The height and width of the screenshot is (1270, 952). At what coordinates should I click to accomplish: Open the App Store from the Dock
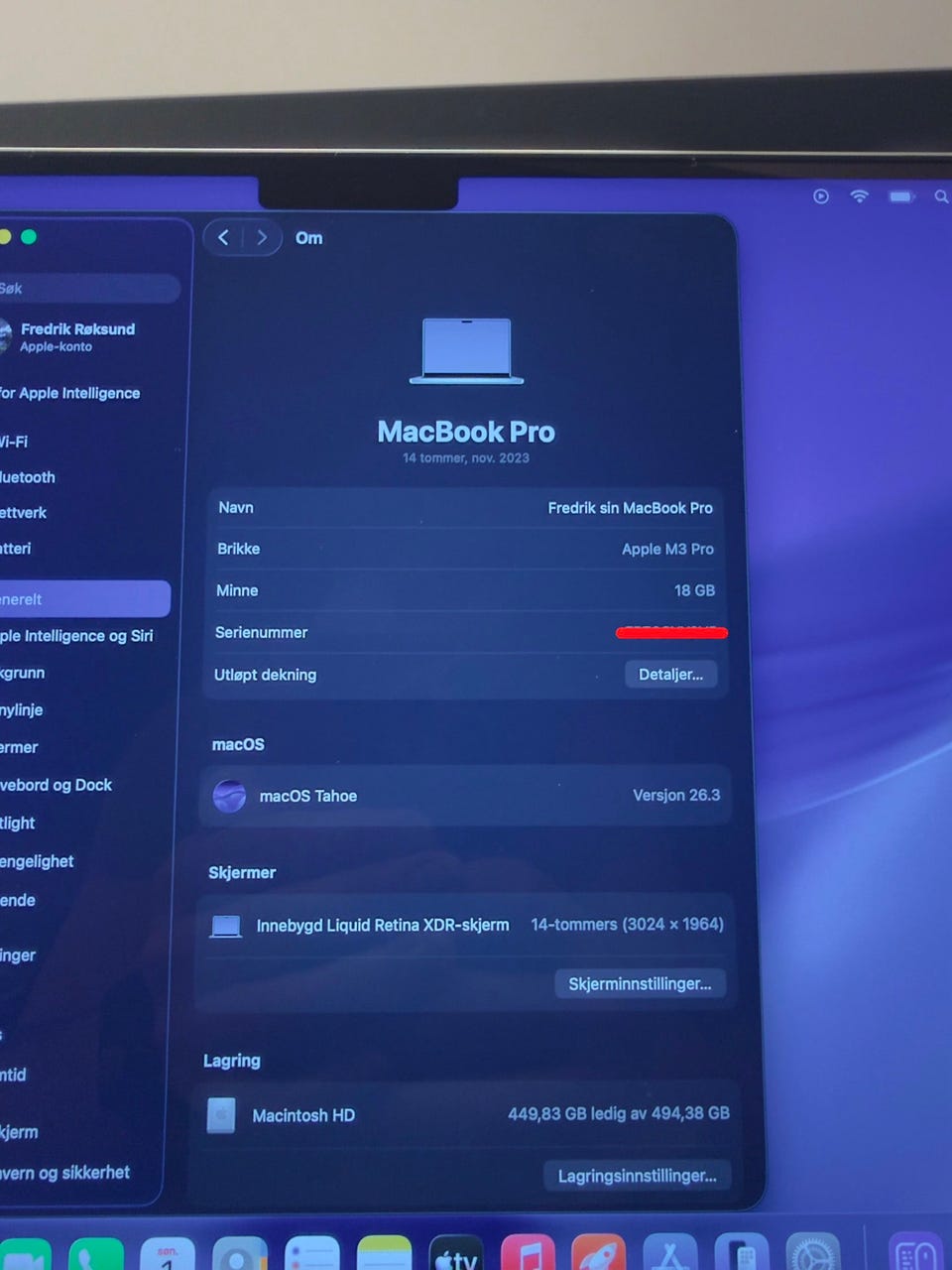671,1253
